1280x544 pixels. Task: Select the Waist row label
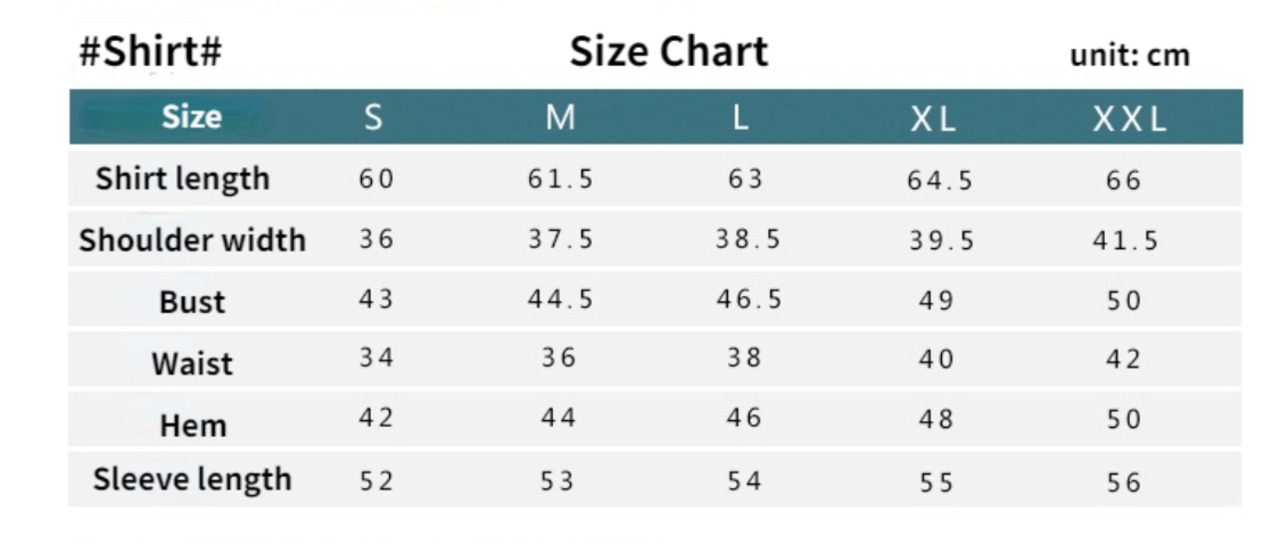pyautogui.click(x=192, y=363)
